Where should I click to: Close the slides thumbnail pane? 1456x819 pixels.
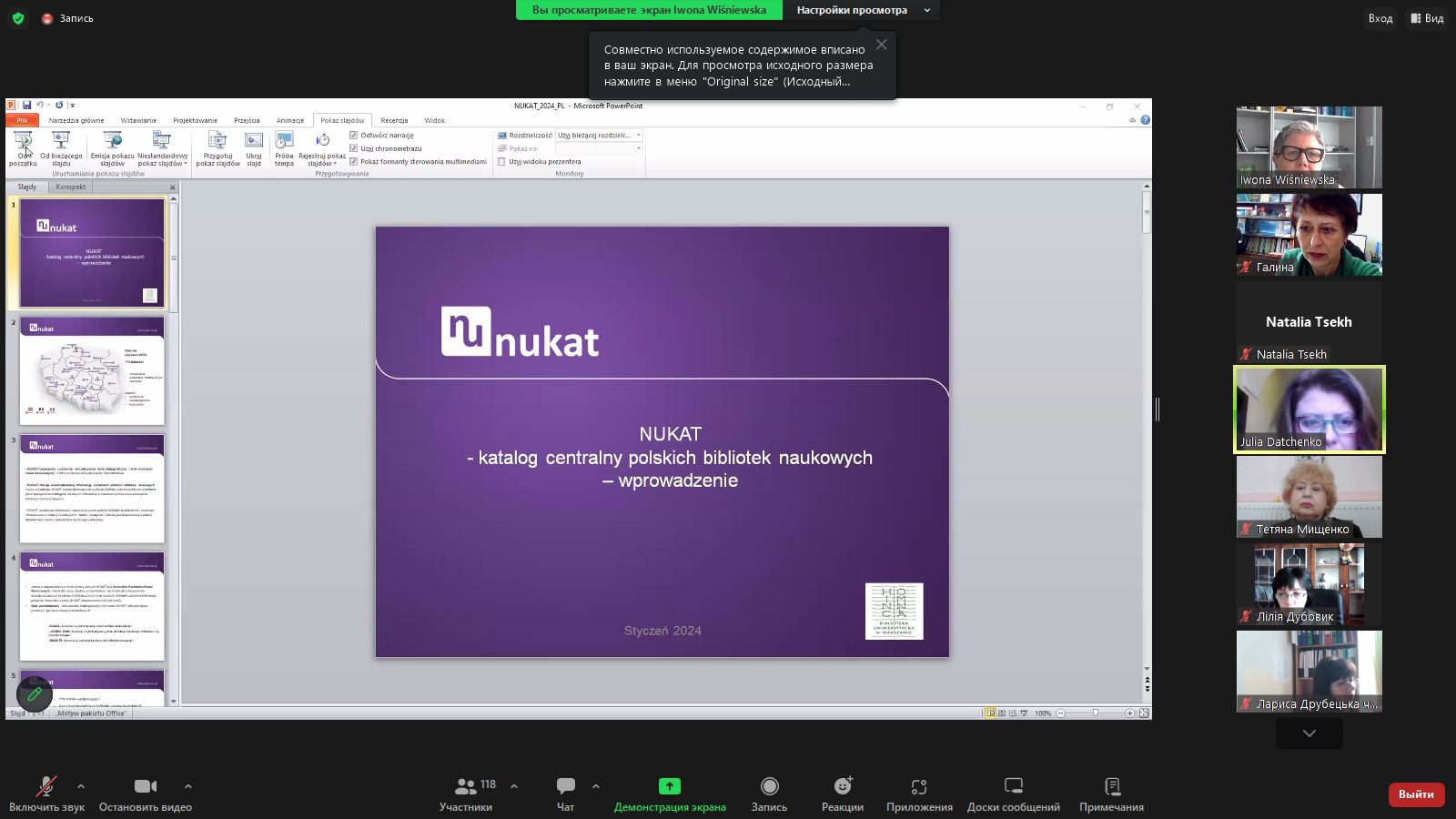pyautogui.click(x=173, y=187)
